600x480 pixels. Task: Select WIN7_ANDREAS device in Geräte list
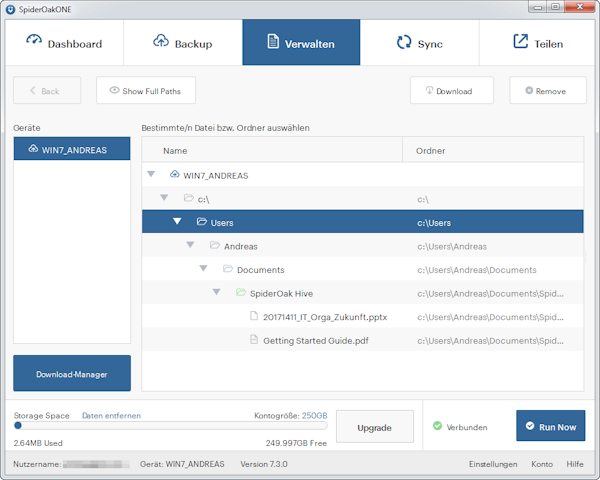coord(72,149)
